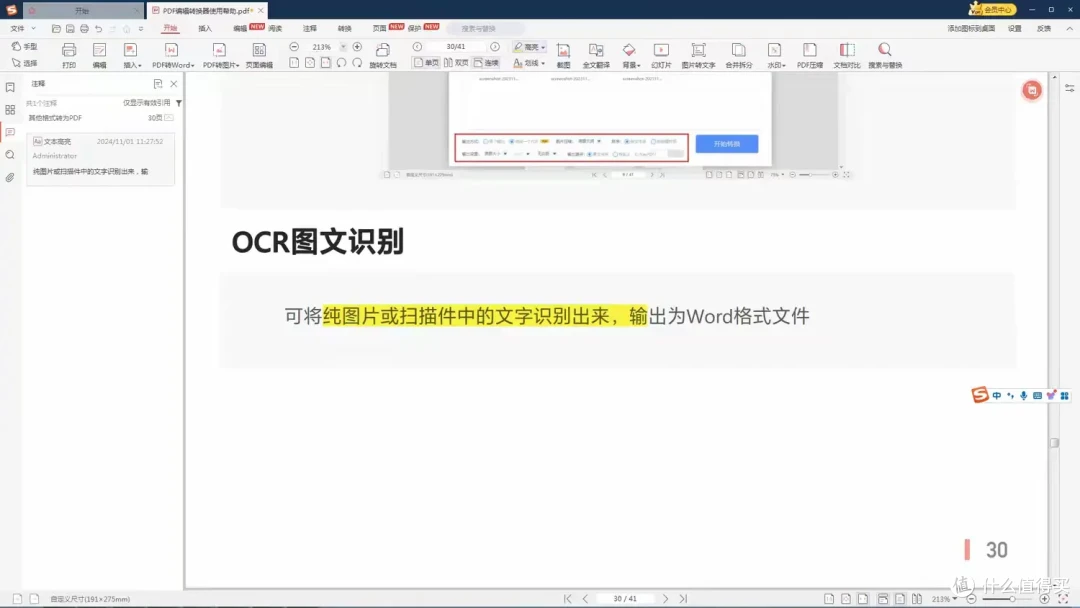
Task: Switch to Select (选择) cursor tool
Action: [25, 63]
